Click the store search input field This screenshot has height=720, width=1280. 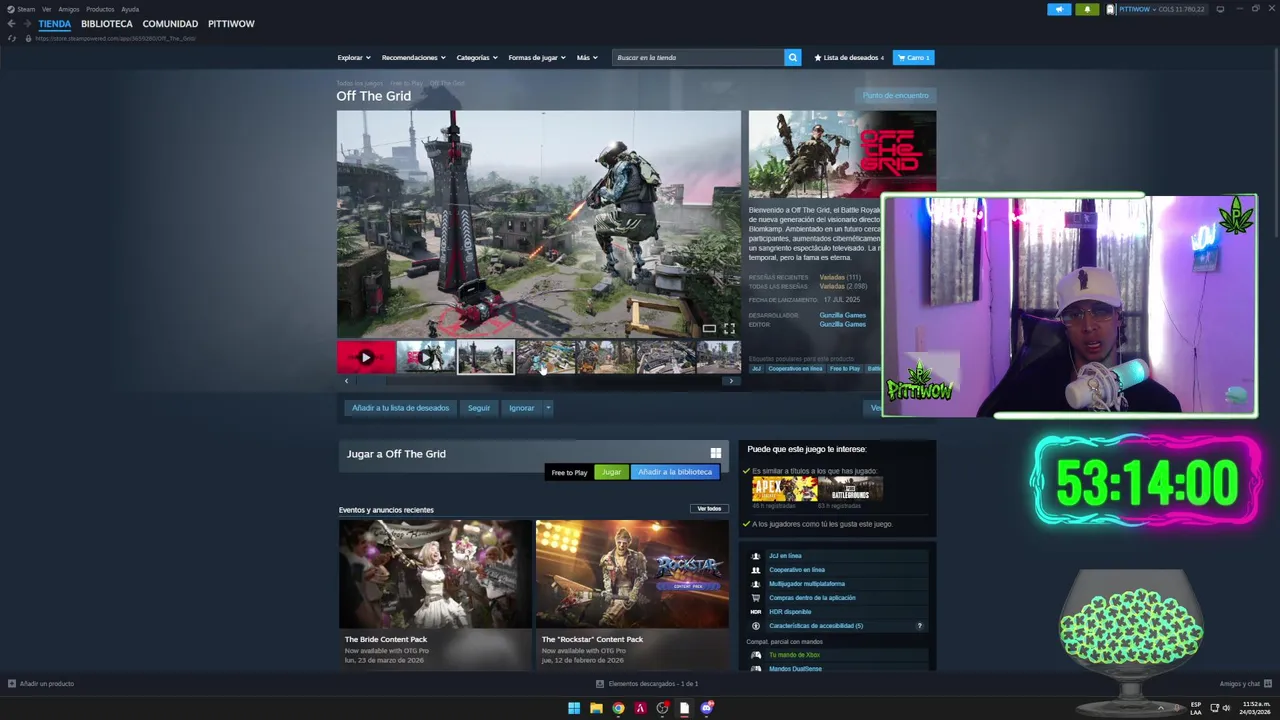pyautogui.click(x=698, y=58)
